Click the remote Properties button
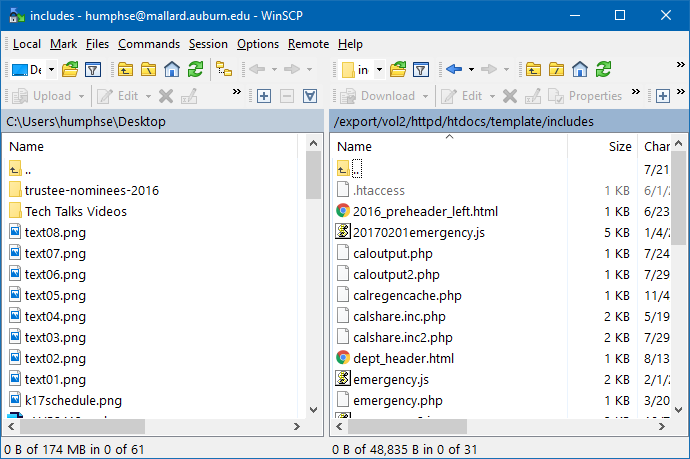 point(585,96)
